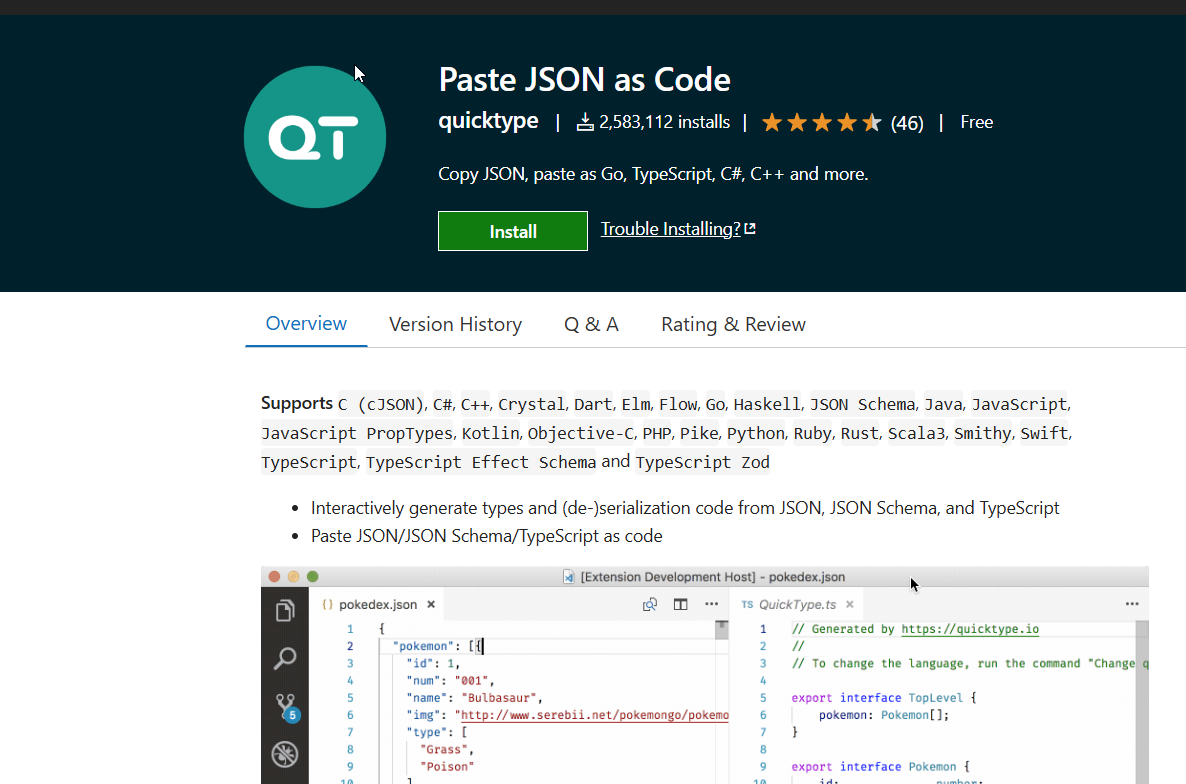Click the demo GIF window title bar text

(712, 577)
